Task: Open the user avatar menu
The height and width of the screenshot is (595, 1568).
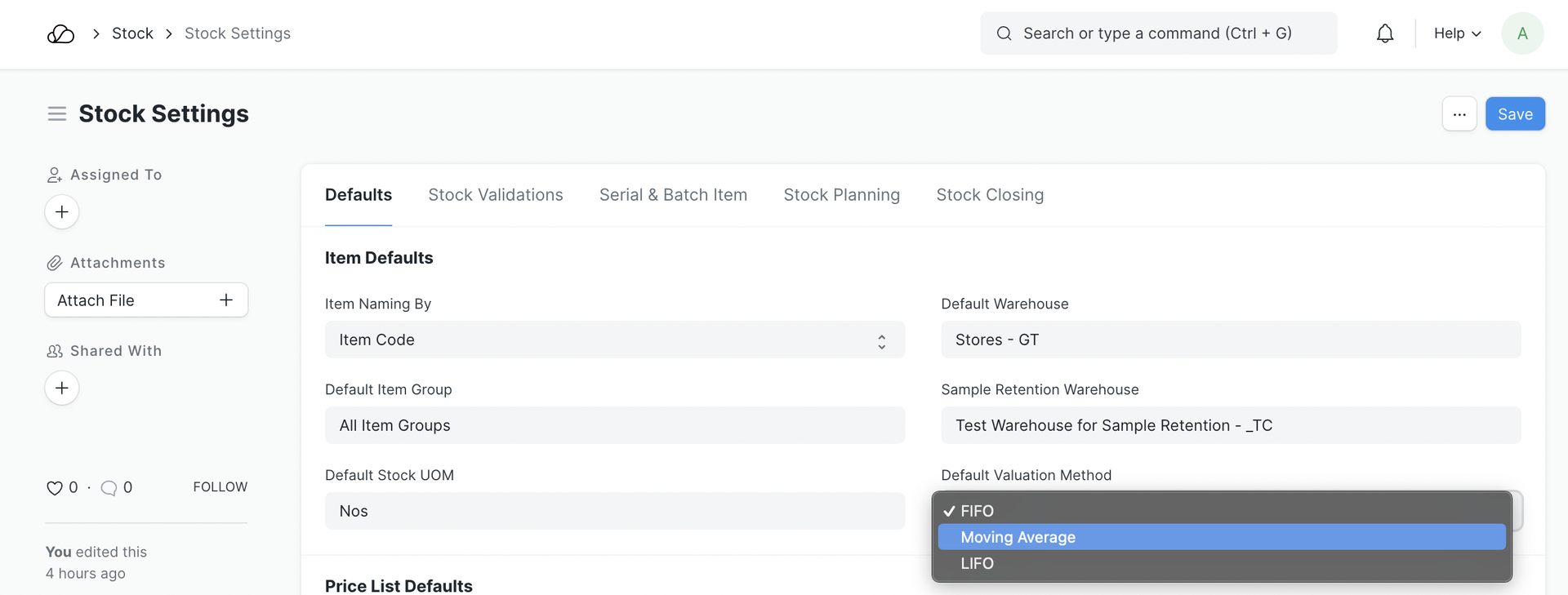Action: [1521, 33]
